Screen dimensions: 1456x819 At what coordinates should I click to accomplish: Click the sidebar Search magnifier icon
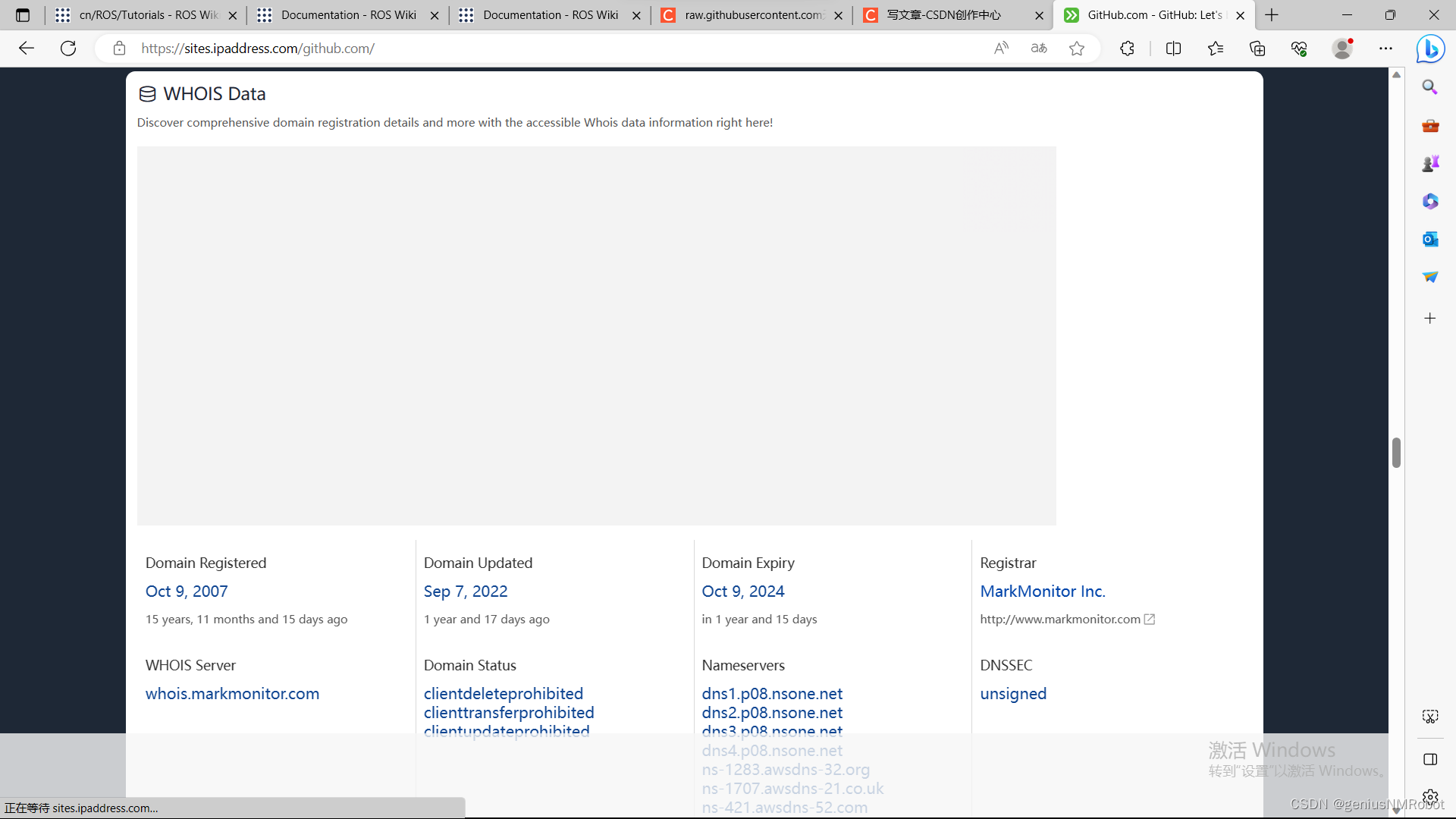[1430, 87]
